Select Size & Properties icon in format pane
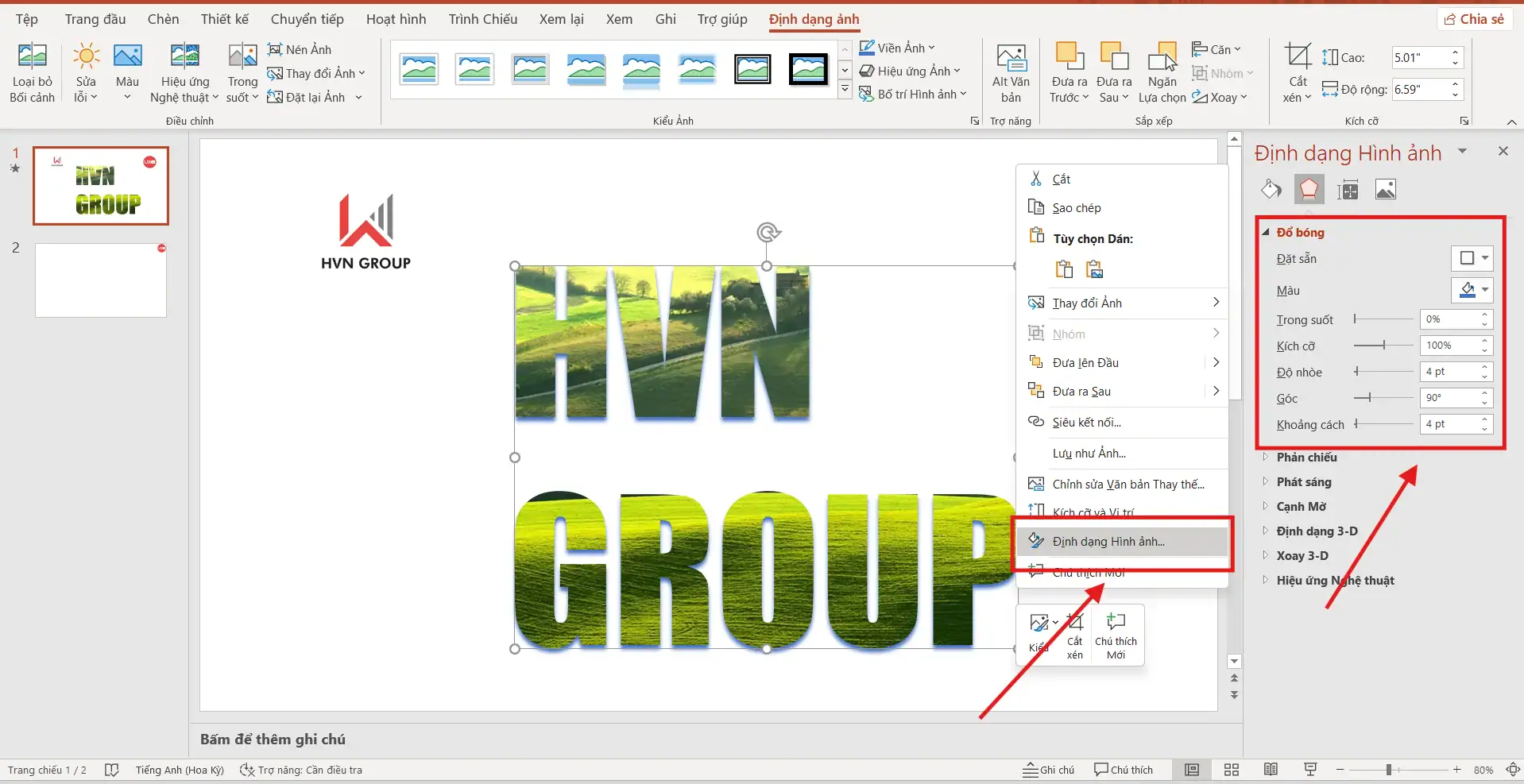The height and width of the screenshot is (784, 1524). [1348, 189]
